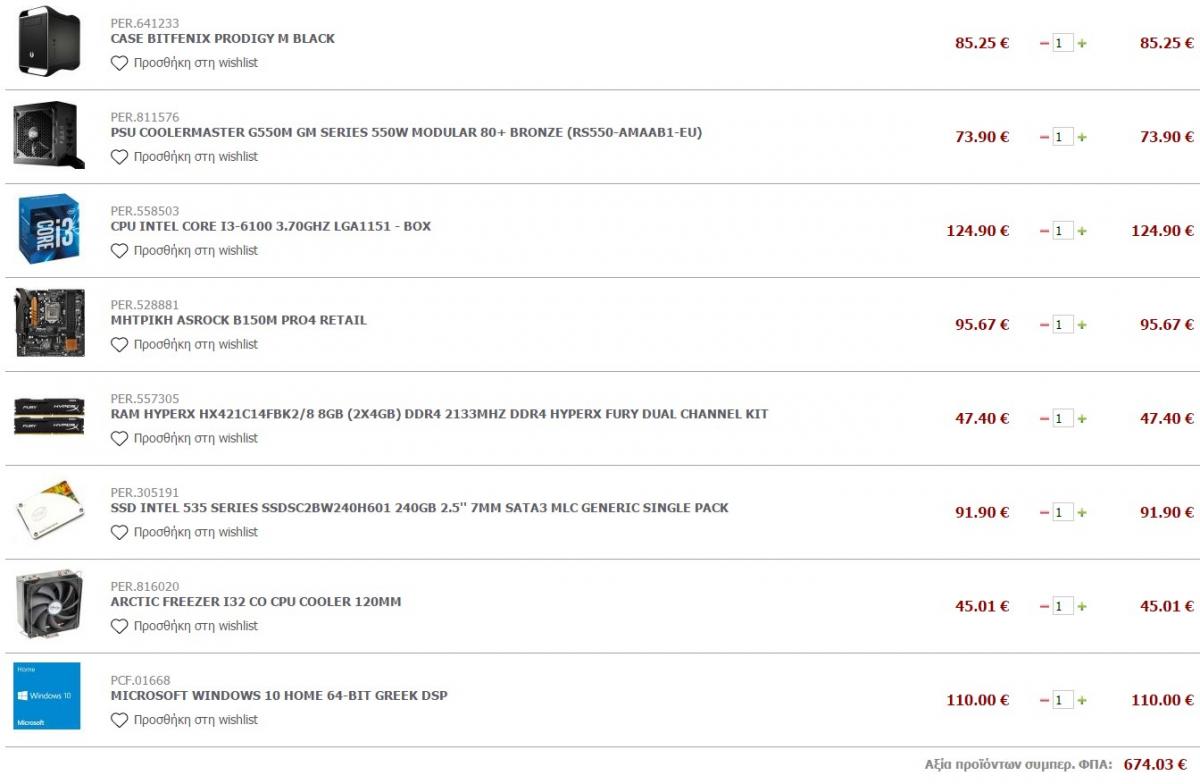Click wishlist heart icon for Bitfenix Prodigy case
Screen dimensions: 1200x784
(119, 63)
